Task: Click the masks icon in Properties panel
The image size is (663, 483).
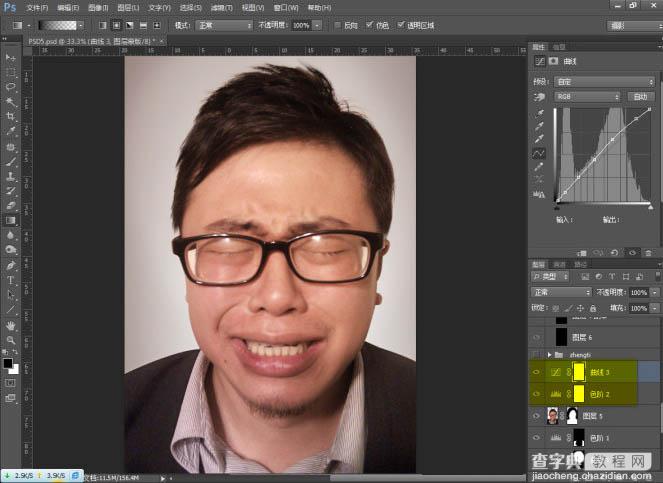Action: [553, 61]
